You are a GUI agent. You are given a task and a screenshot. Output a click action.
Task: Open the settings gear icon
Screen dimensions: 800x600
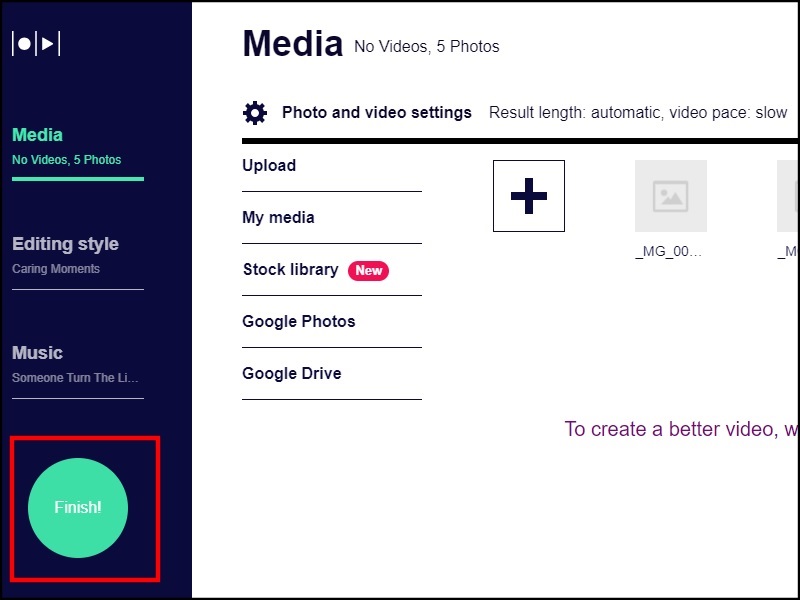pyautogui.click(x=255, y=113)
